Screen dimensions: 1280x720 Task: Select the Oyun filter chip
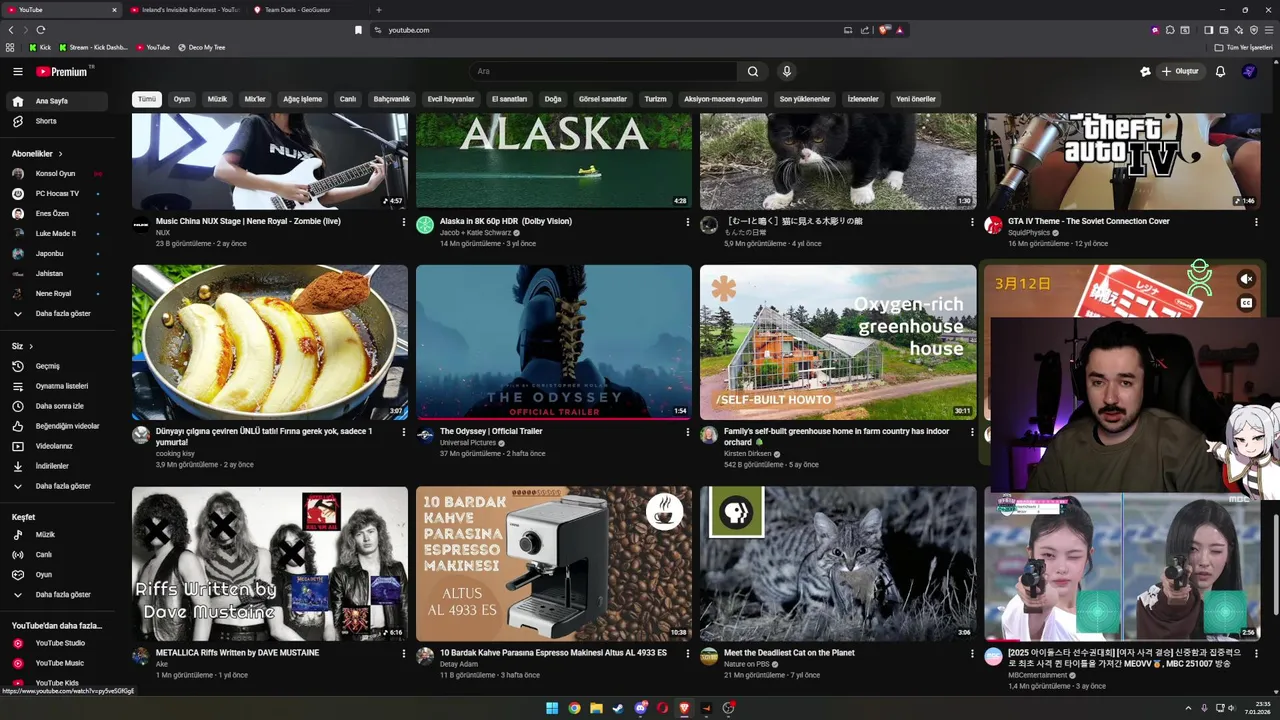(x=182, y=99)
